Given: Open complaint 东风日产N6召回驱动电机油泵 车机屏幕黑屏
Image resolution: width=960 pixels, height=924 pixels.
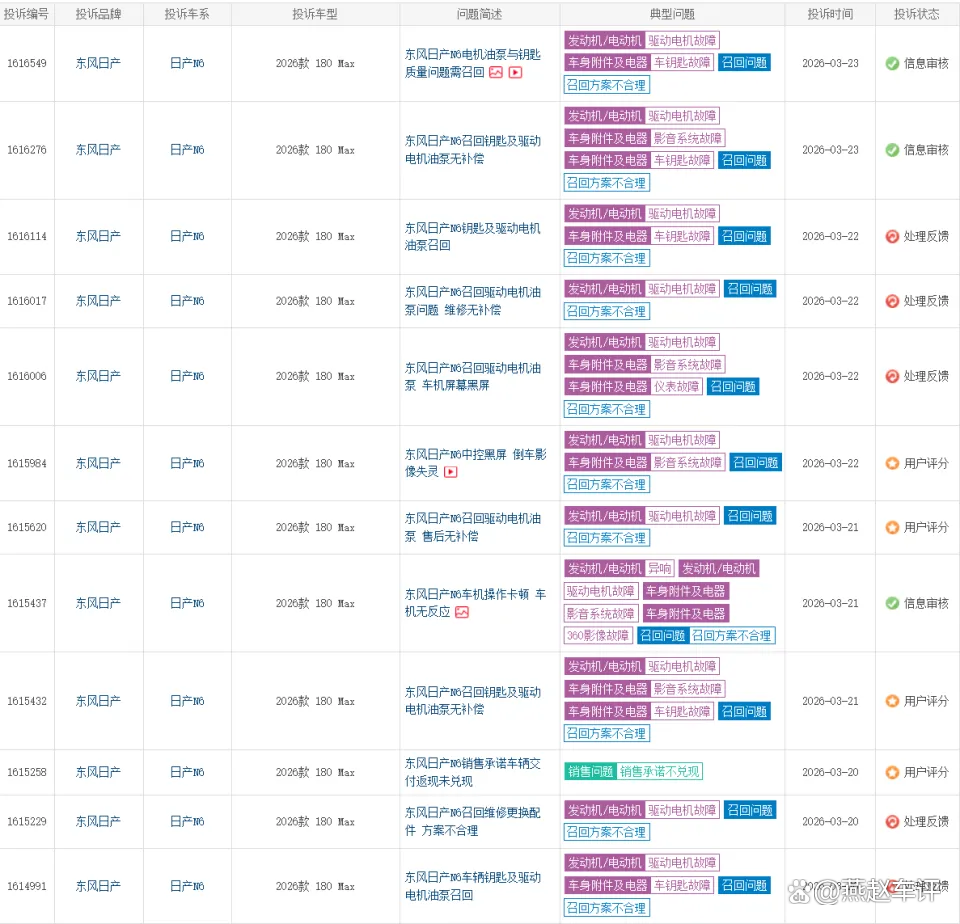Looking at the screenshot, I should [473, 376].
